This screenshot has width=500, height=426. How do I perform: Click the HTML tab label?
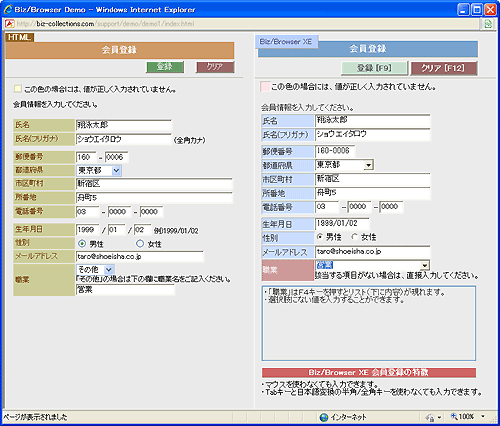[19, 37]
